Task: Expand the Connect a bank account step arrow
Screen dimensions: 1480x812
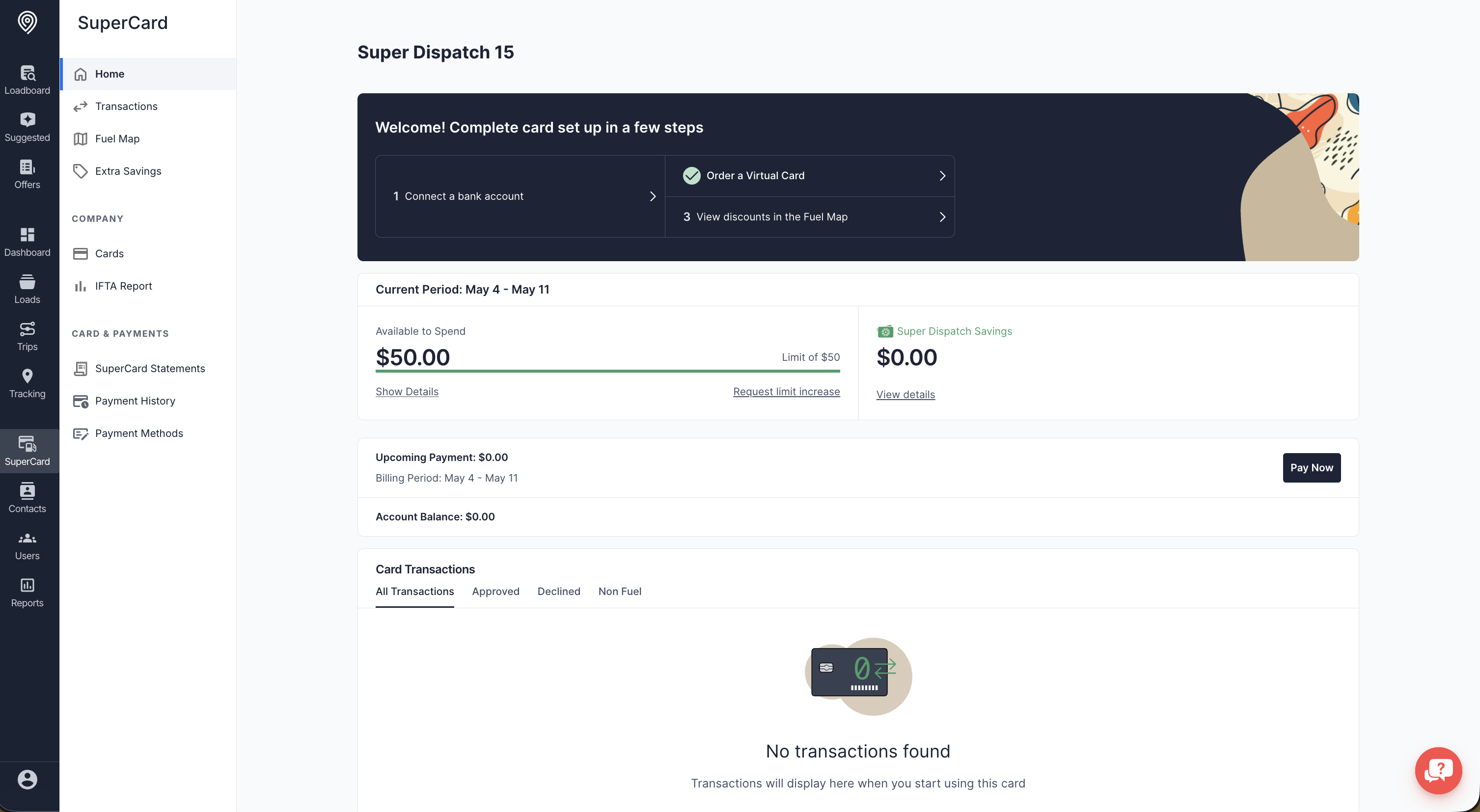Action: [x=652, y=196]
